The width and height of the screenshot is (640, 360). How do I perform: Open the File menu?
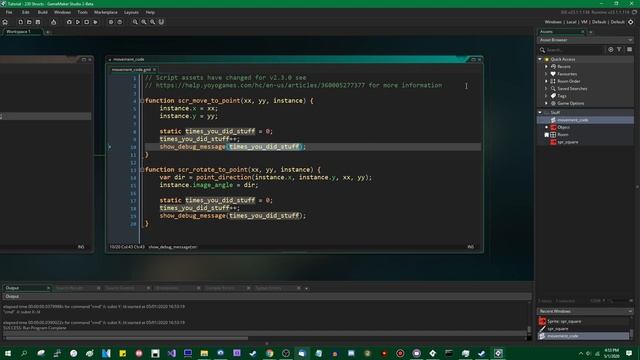[9, 12]
